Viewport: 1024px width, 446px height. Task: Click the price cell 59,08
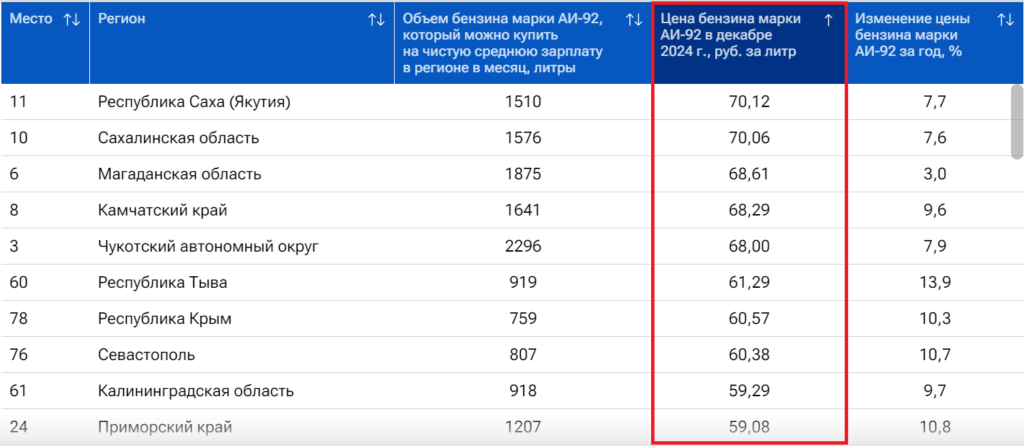pyautogui.click(x=749, y=428)
